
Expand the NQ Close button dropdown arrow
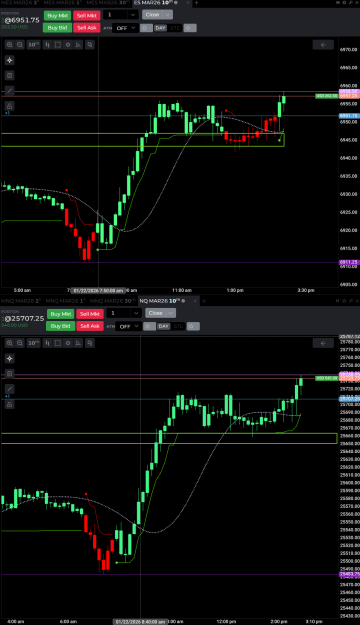click(171, 313)
